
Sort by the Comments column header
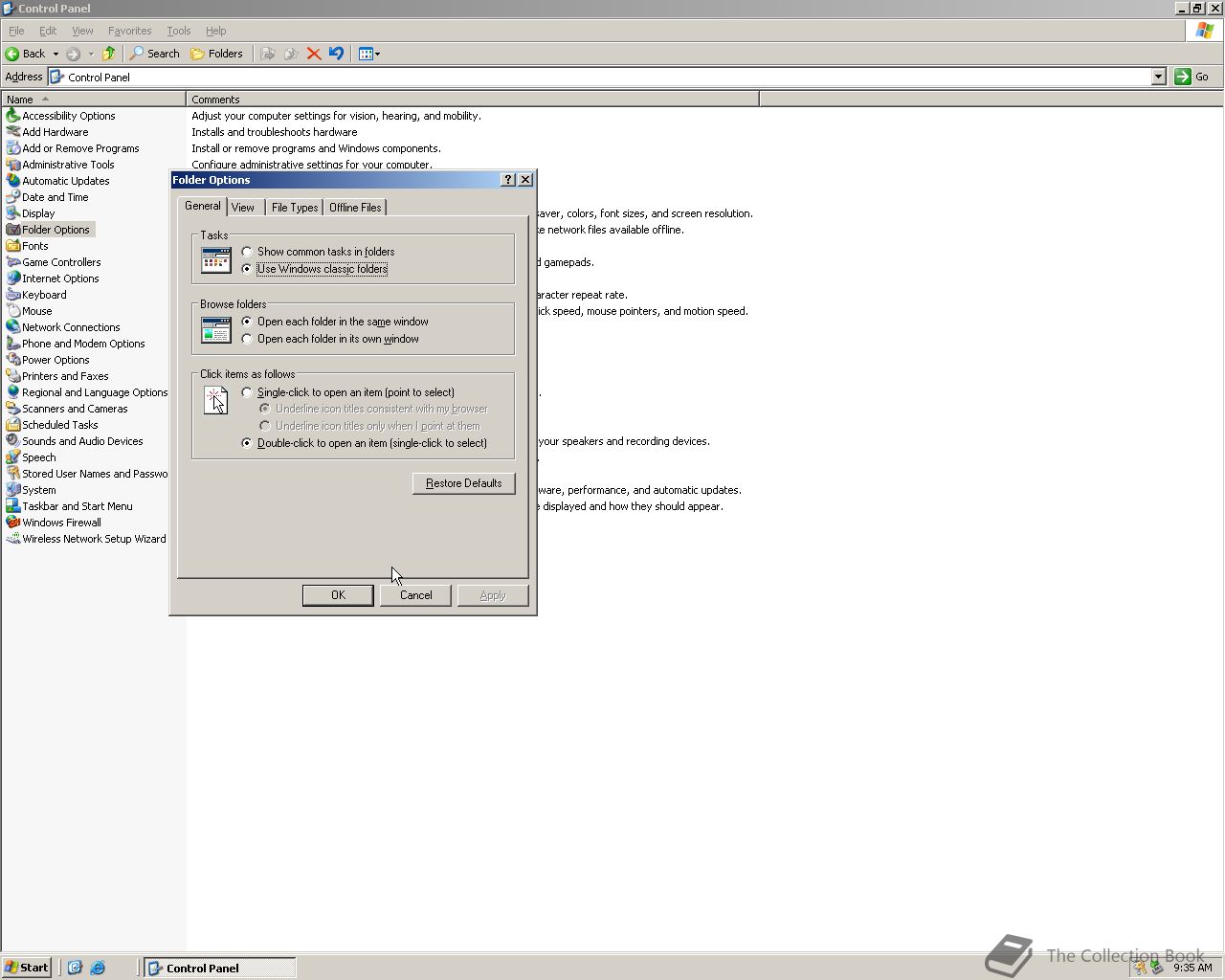click(473, 100)
